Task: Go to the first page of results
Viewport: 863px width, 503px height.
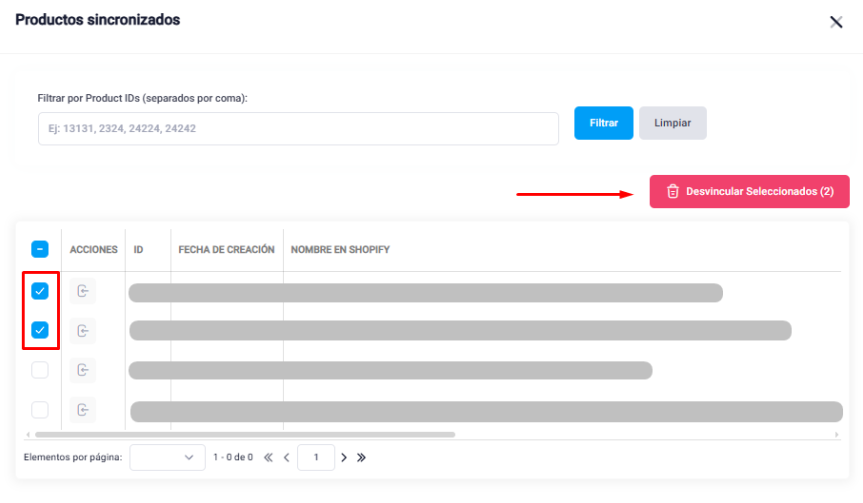Action: pyautogui.click(x=268, y=457)
